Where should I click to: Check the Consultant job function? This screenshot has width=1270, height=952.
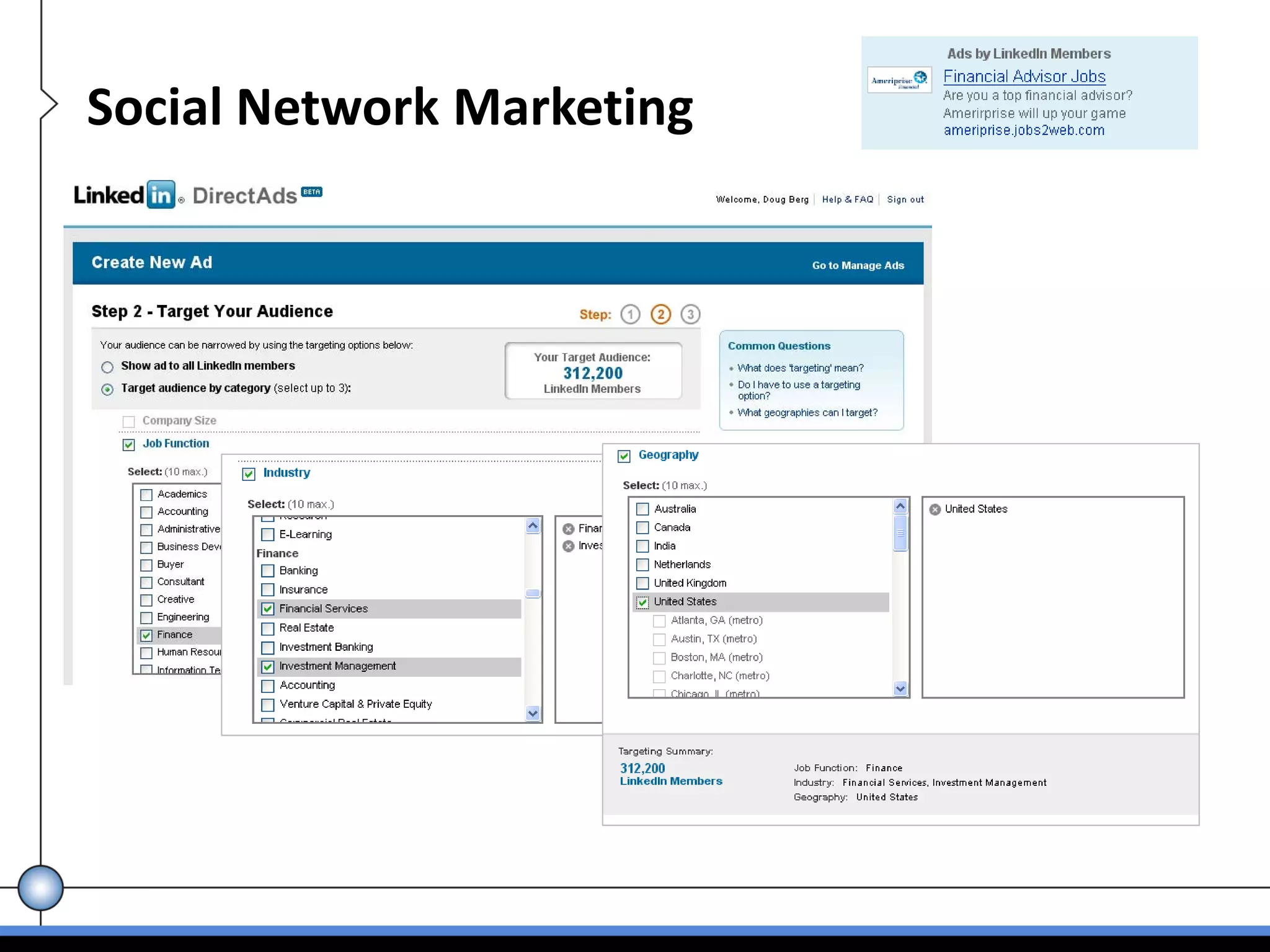pyautogui.click(x=146, y=583)
